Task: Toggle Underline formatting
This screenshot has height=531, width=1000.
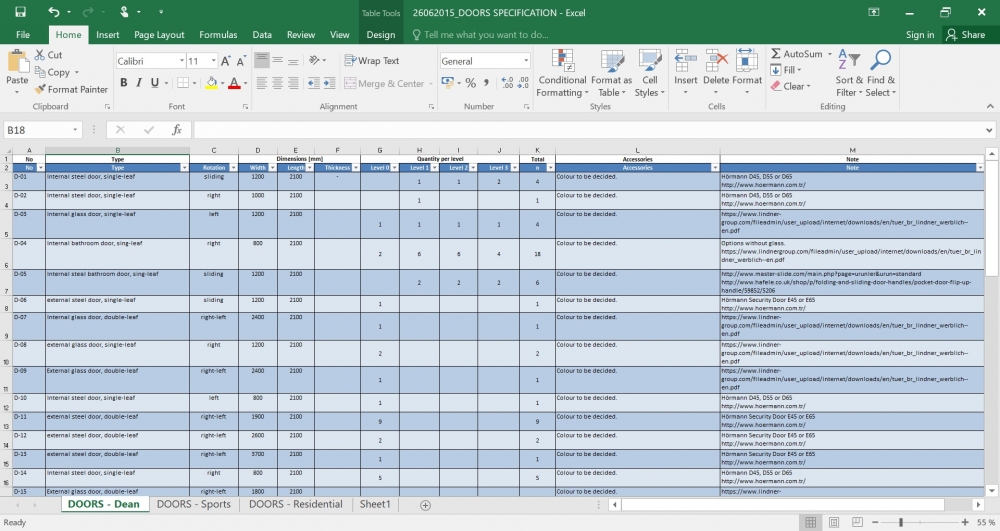Action: tap(154, 83)
